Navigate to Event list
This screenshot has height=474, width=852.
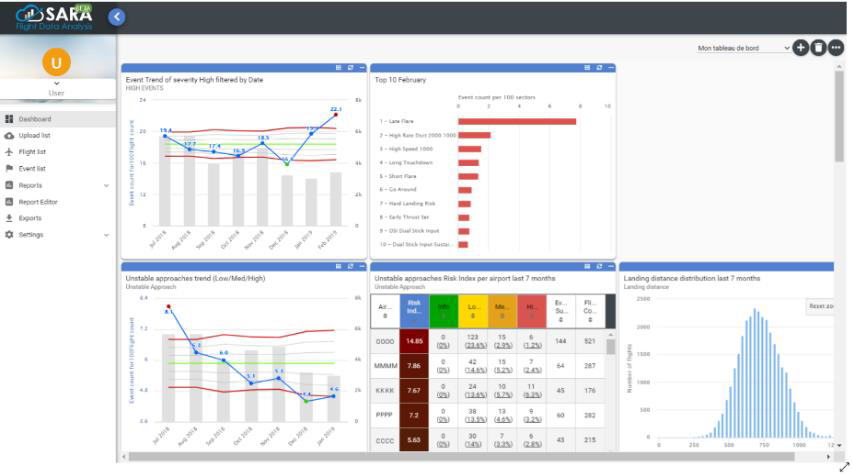tap(32, 168)
